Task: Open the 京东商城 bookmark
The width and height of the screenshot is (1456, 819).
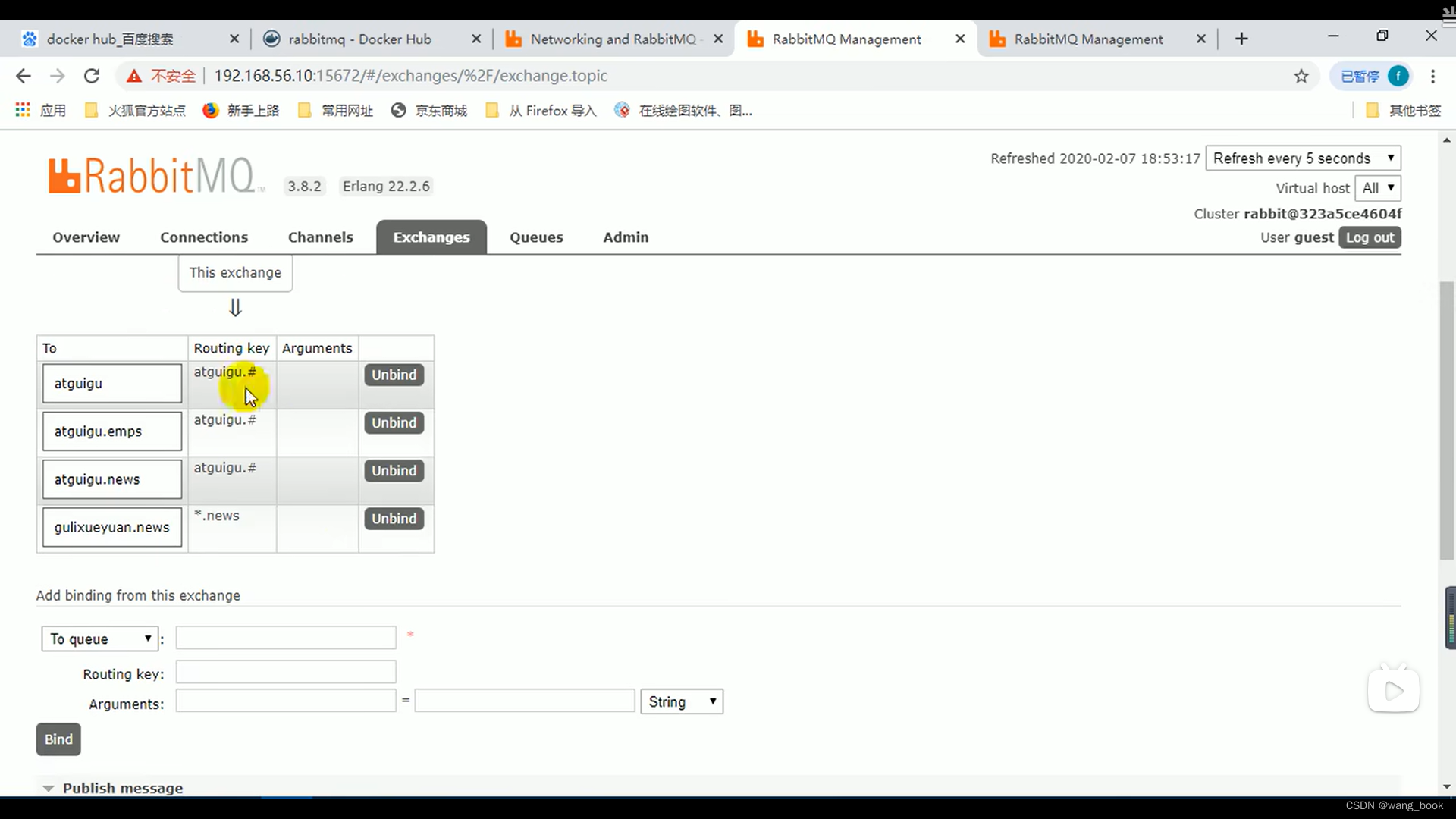Action: (429, 111)
